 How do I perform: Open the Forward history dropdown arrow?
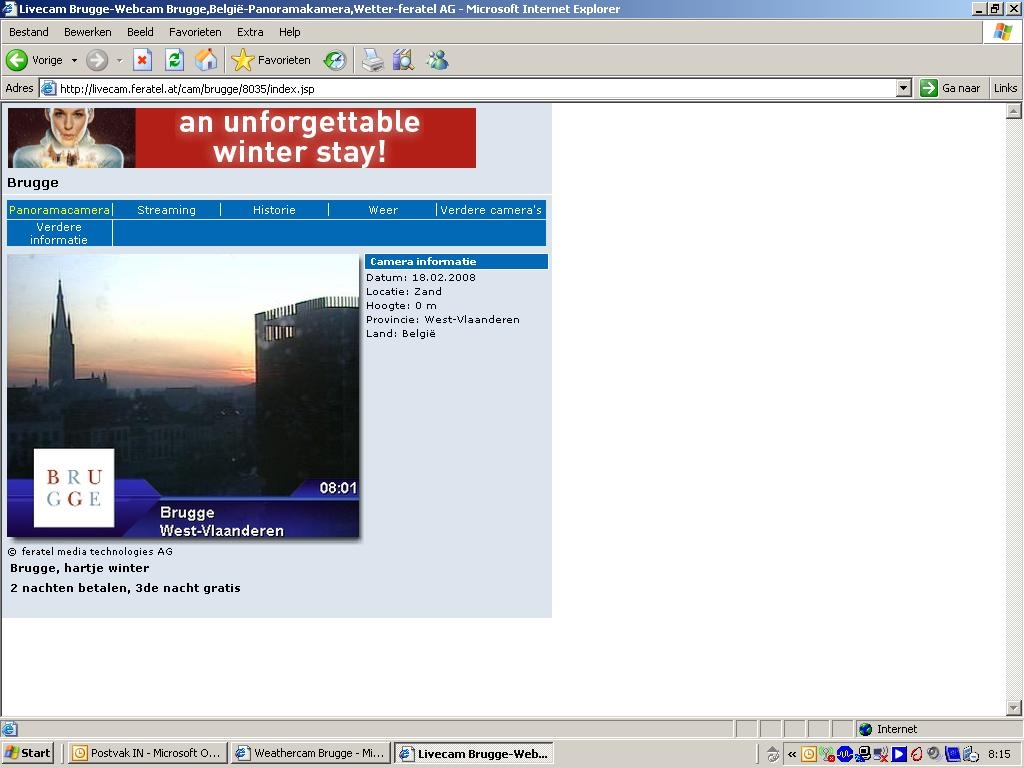[120, 60]
